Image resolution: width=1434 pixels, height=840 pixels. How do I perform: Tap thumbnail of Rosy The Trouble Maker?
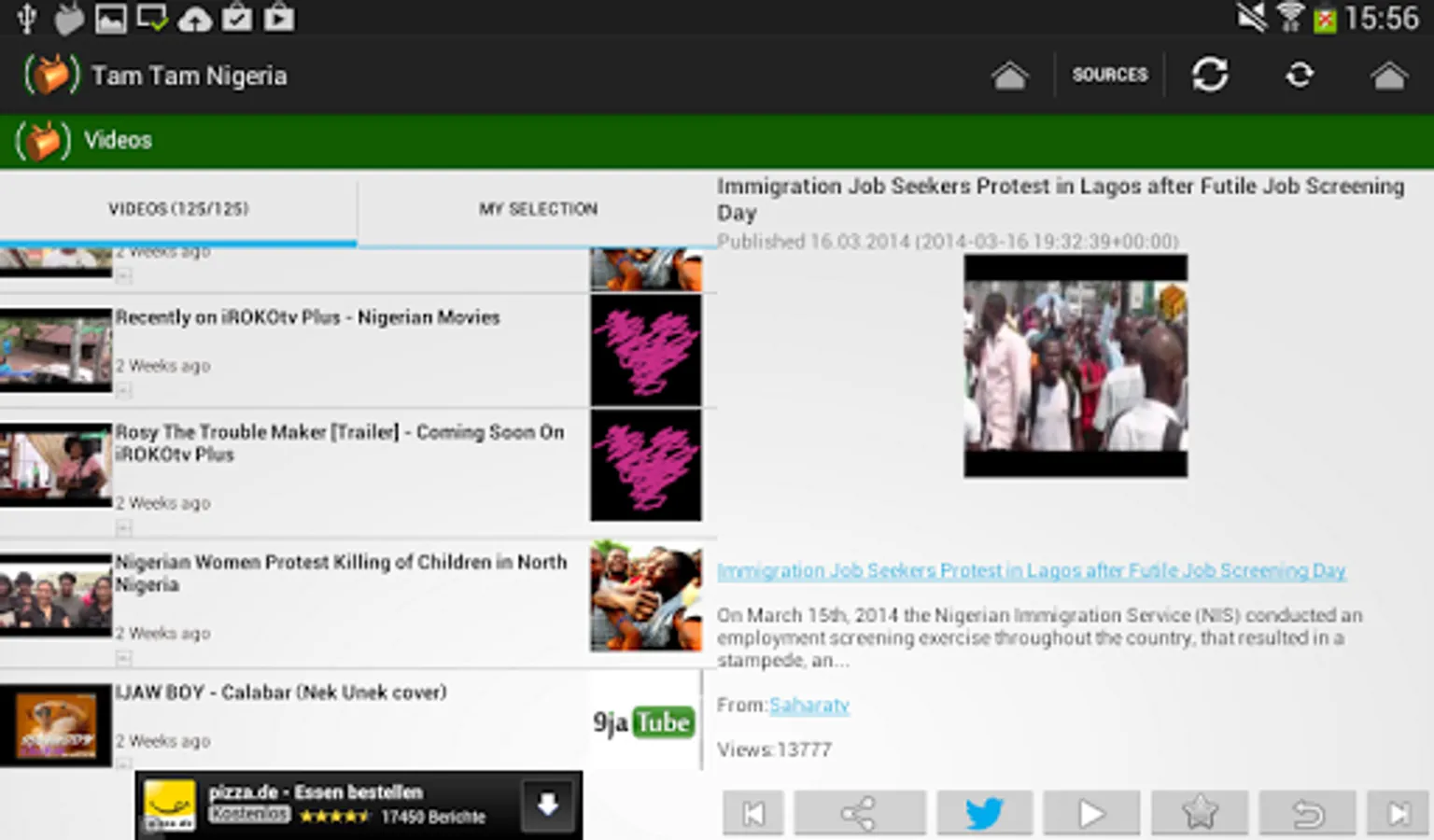(56, 465)
